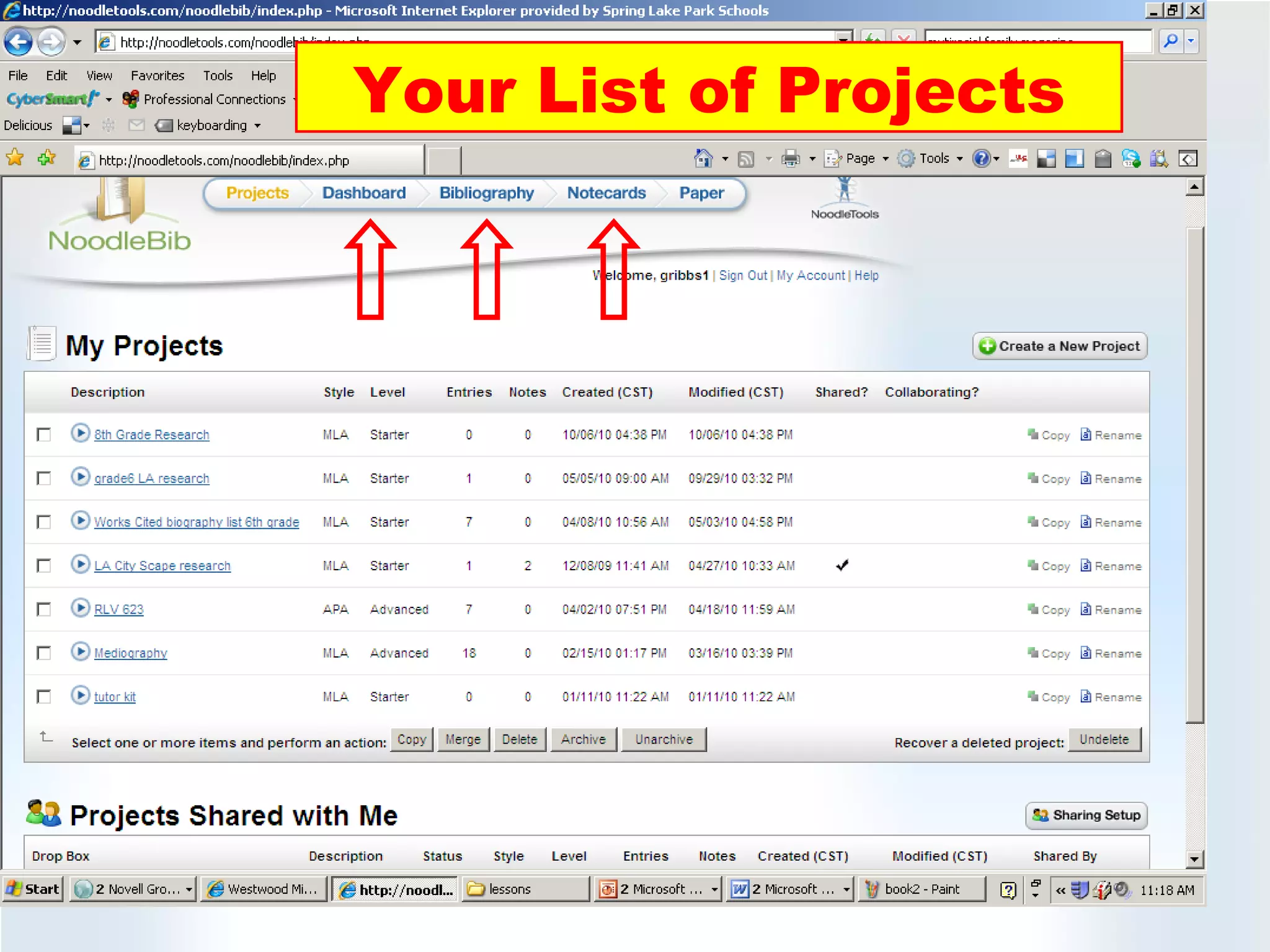
Task: Open search provider dropdown arrow
Action: point(1191,42)
